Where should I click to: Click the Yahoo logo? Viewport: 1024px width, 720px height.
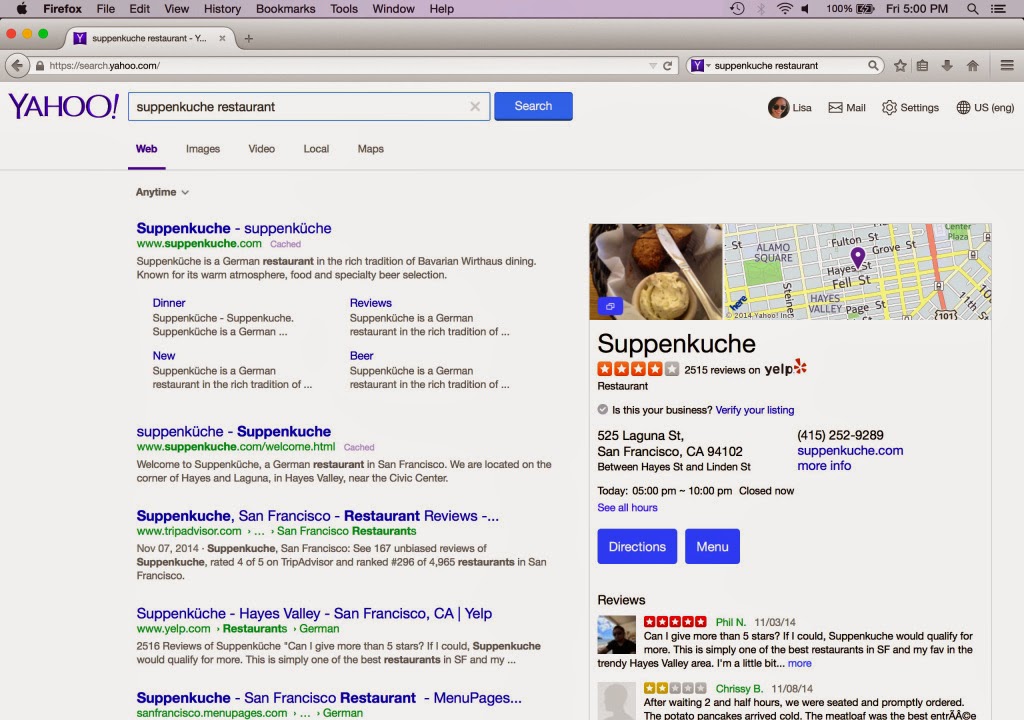tap(63, 106)
